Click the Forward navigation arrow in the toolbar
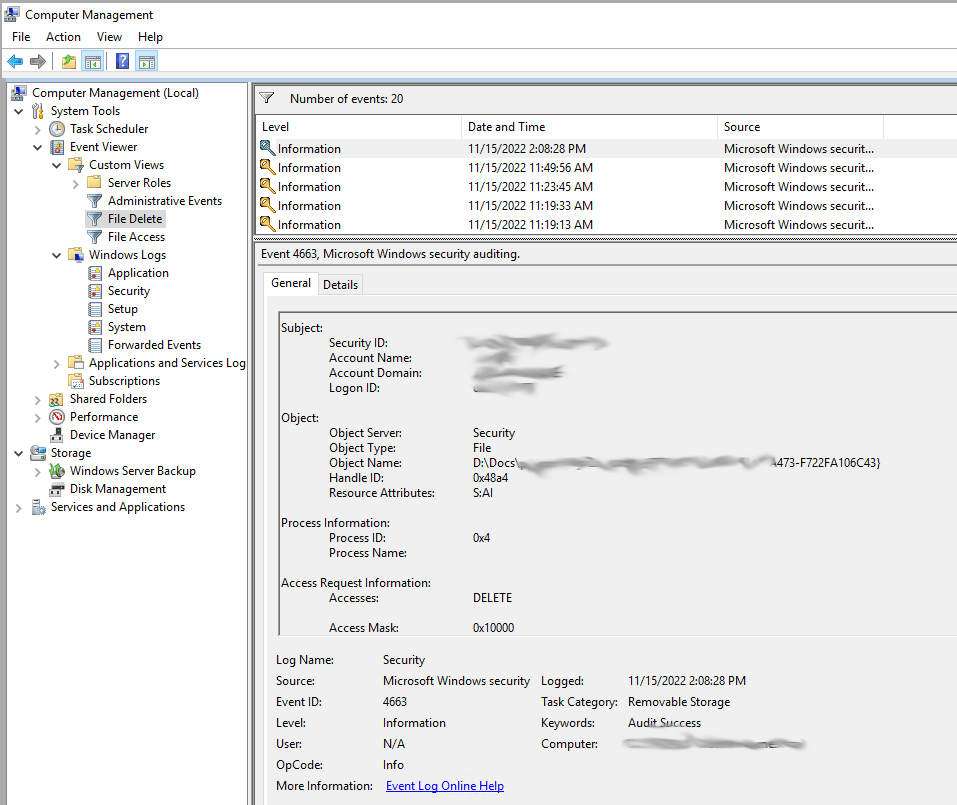Image resolution: width=957 pixels, height=805 pixels. 36,61
